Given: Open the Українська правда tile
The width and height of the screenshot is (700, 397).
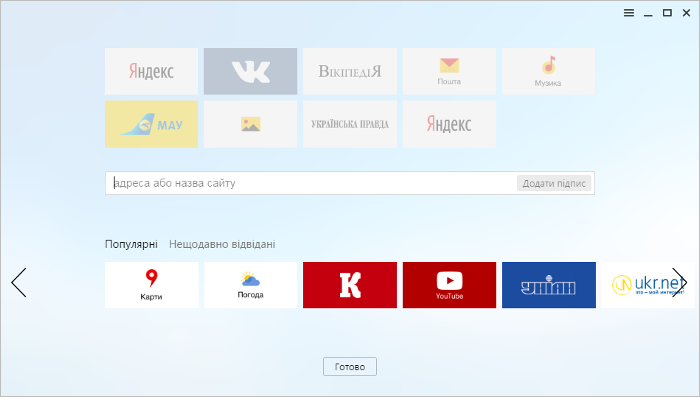Looking at the screenshot, I should click(x=350, y=124).
